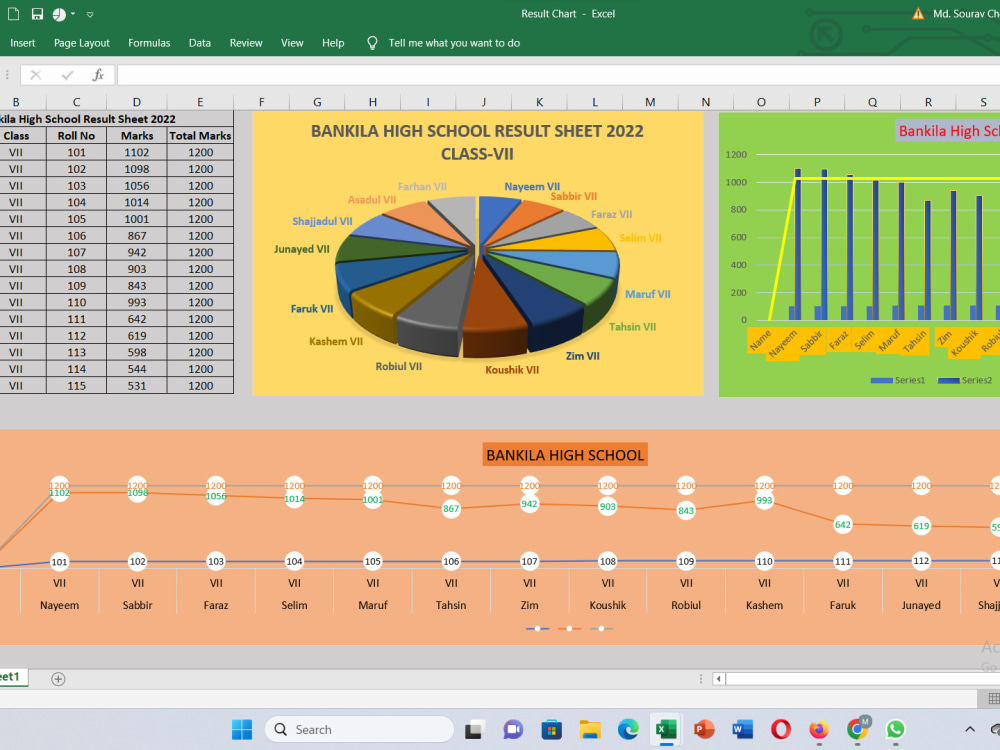Click the Excel taskbar icon
1000x750 pixels.
pos(666,729)
